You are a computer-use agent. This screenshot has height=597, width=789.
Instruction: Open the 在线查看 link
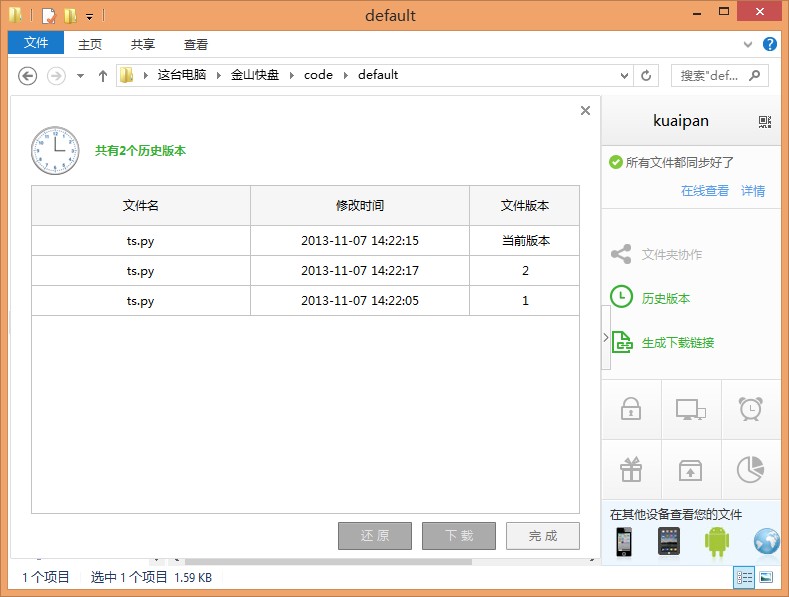[705, 191]
